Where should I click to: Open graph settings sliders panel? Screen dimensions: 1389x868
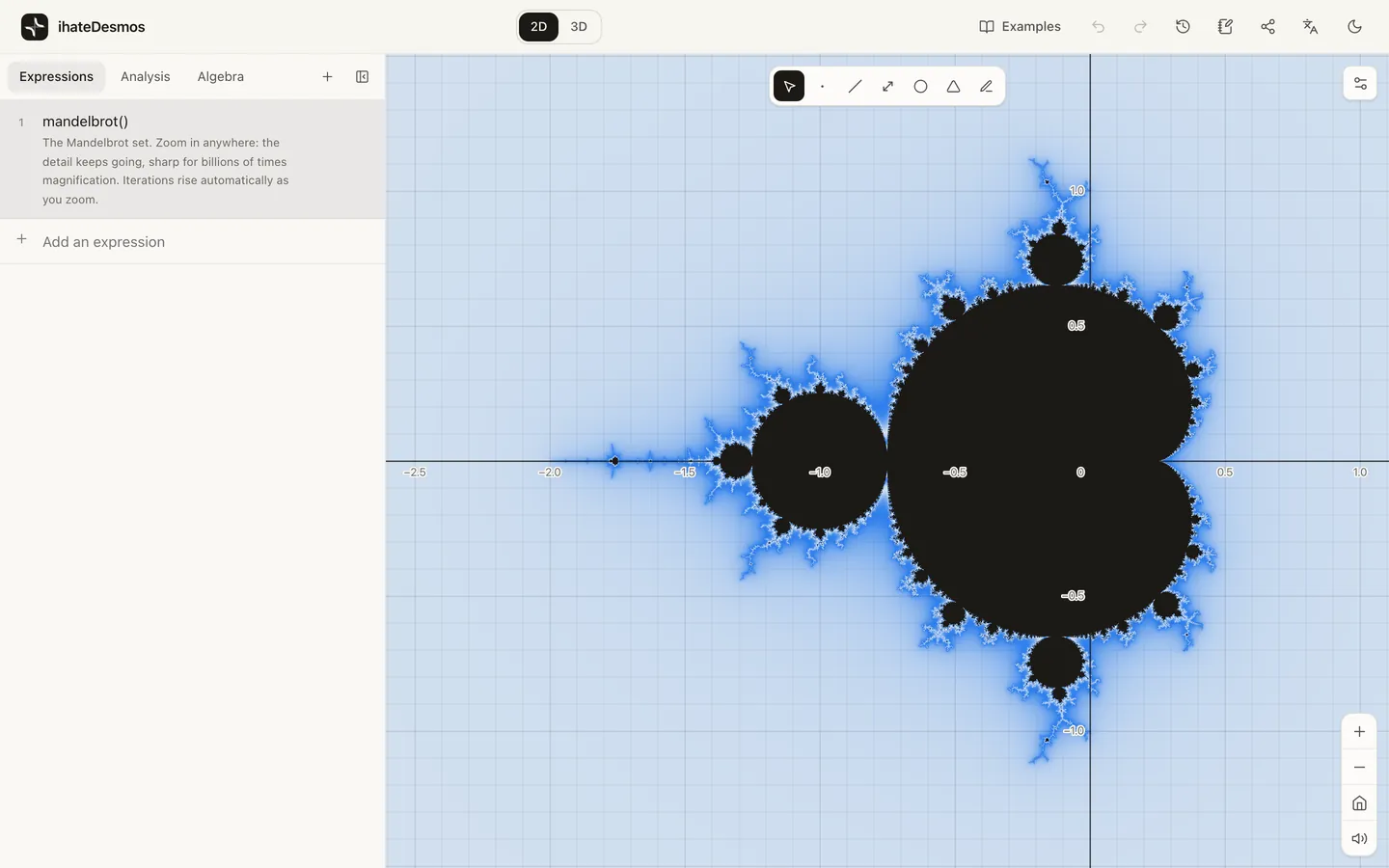click(x=1360, y=84)
